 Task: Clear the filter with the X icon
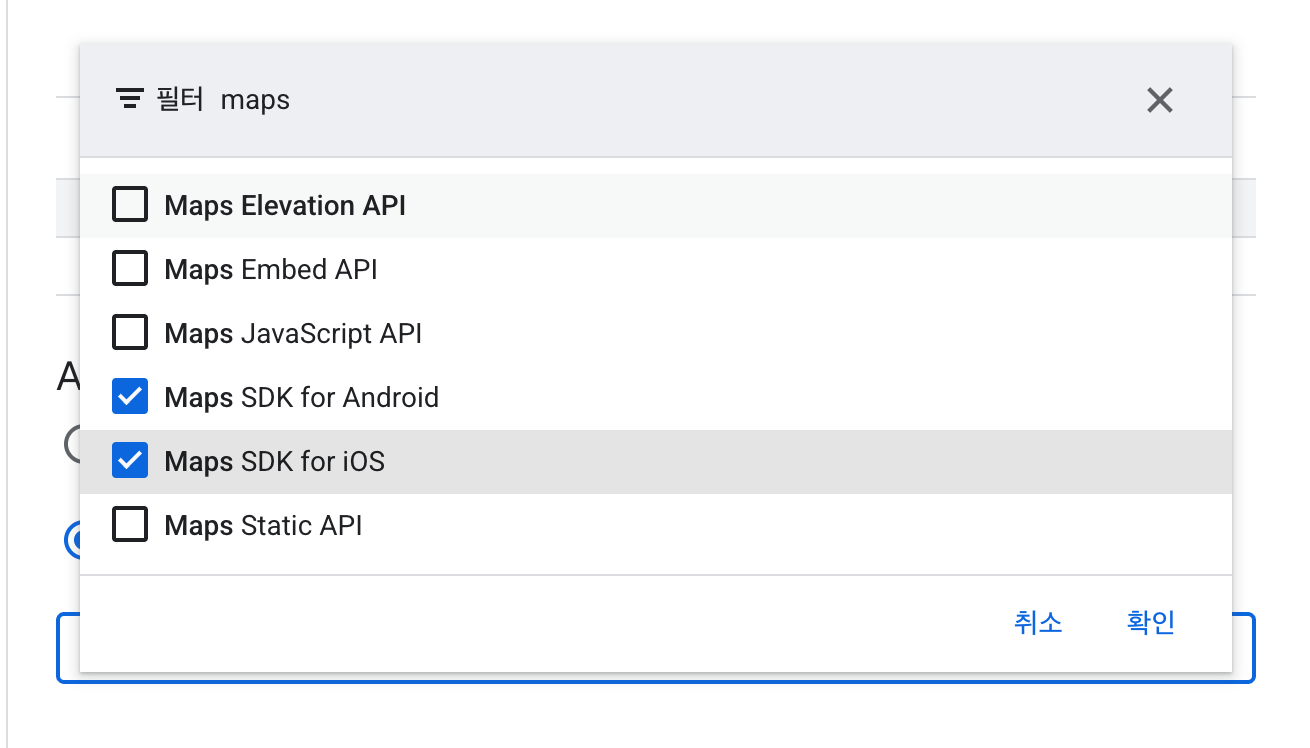tap(1159, 100)
